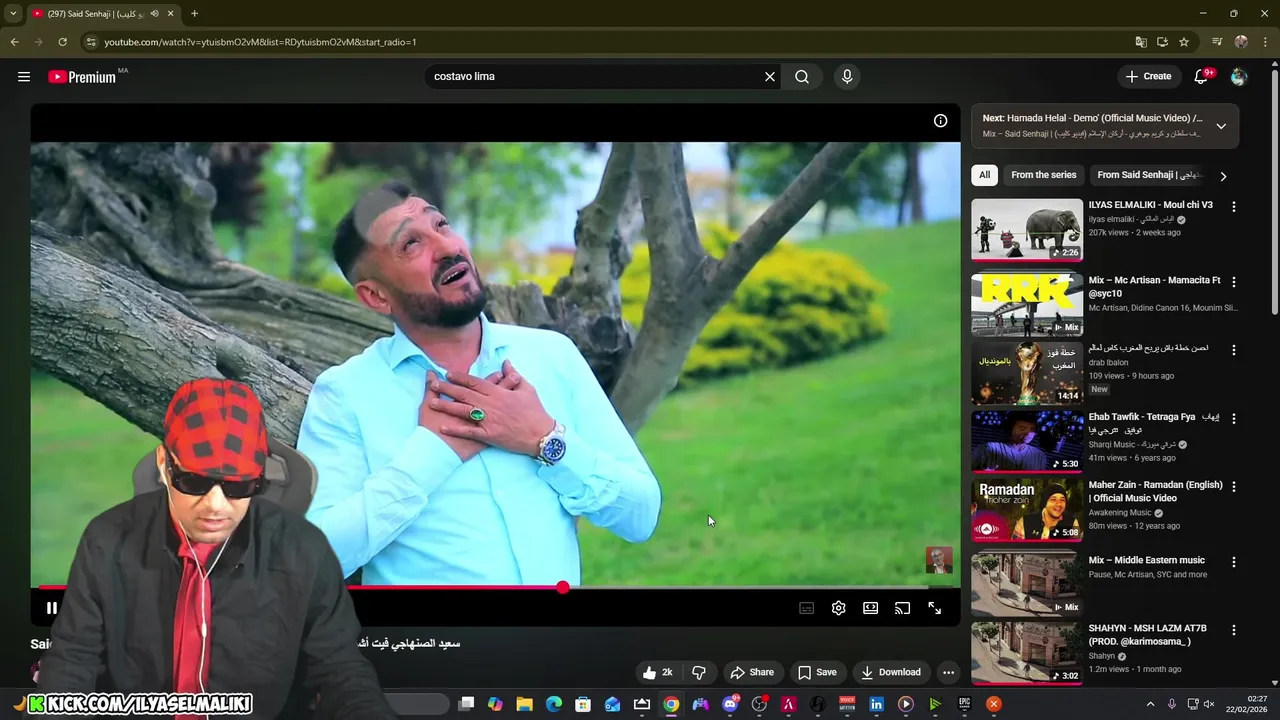Open options for Mc Artisan Mamacita mix
Image resolution: width=1280 pixels, height=720 pixels.
1233,282
